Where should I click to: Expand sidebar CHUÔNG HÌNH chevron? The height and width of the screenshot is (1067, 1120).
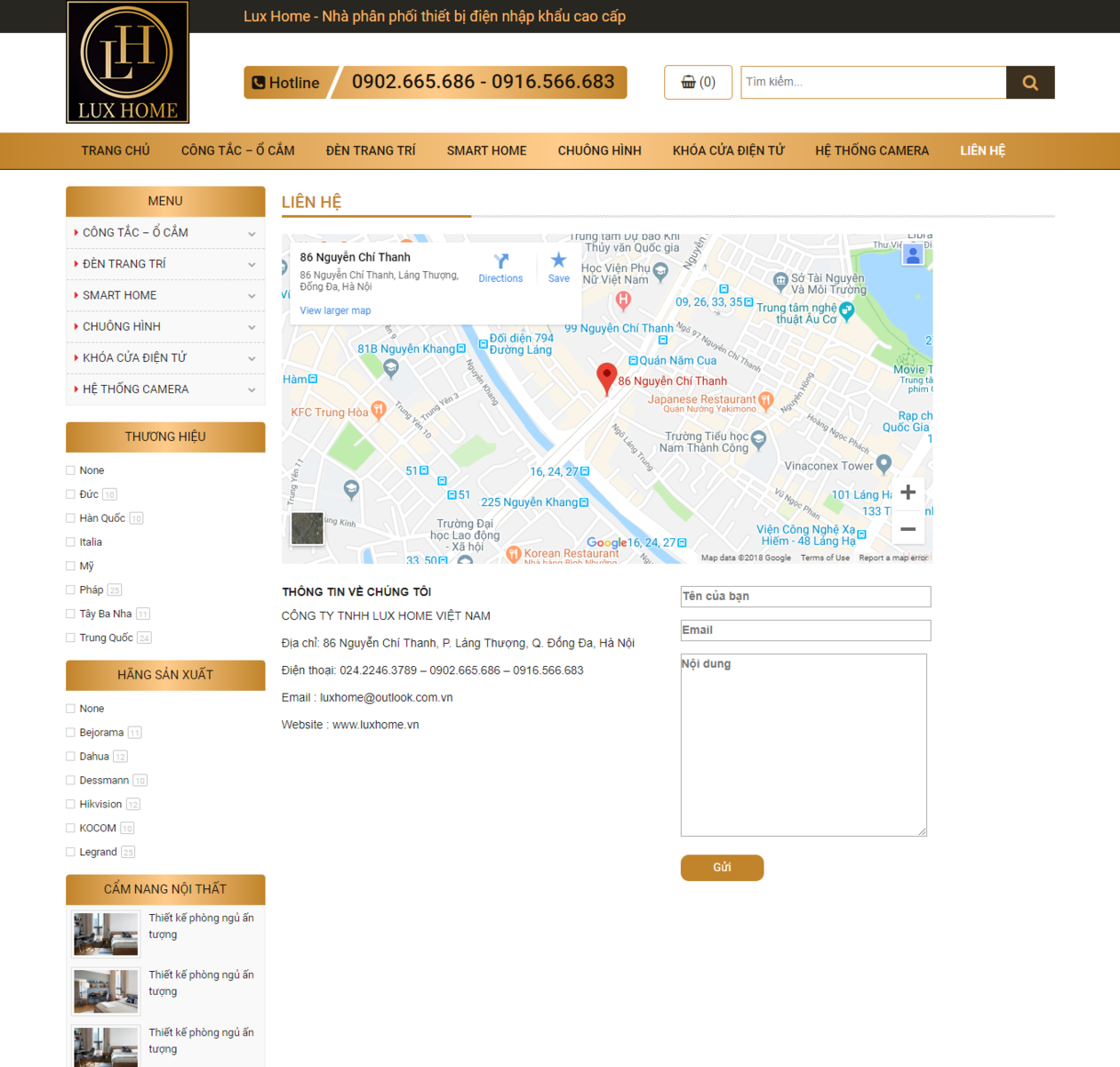point(252,327)
